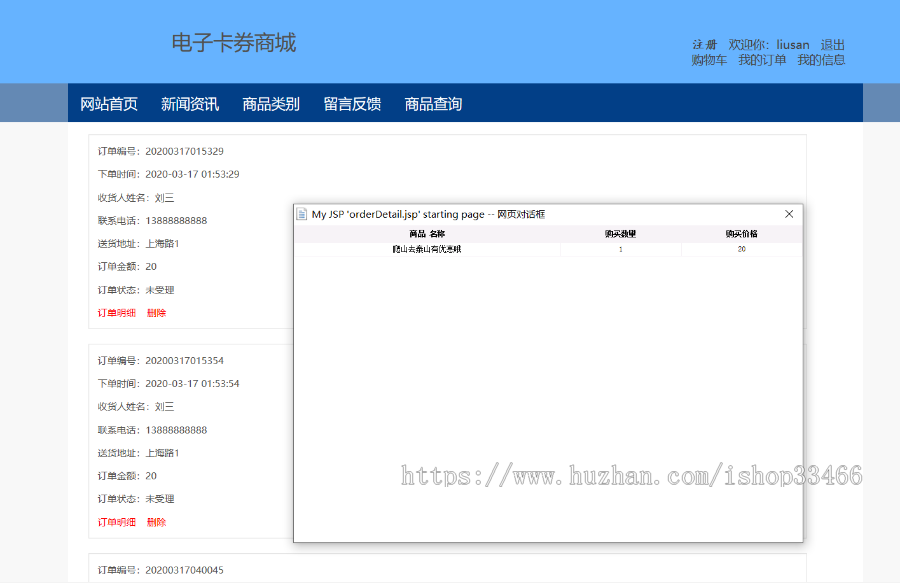Close the orderDetail.jsp dialog
Viewport: 900px width, 585px height.
[x=789, y=213]
